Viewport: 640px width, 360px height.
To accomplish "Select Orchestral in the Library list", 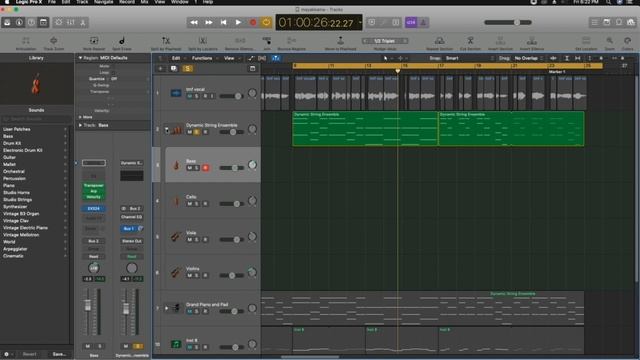I will 14,171.
